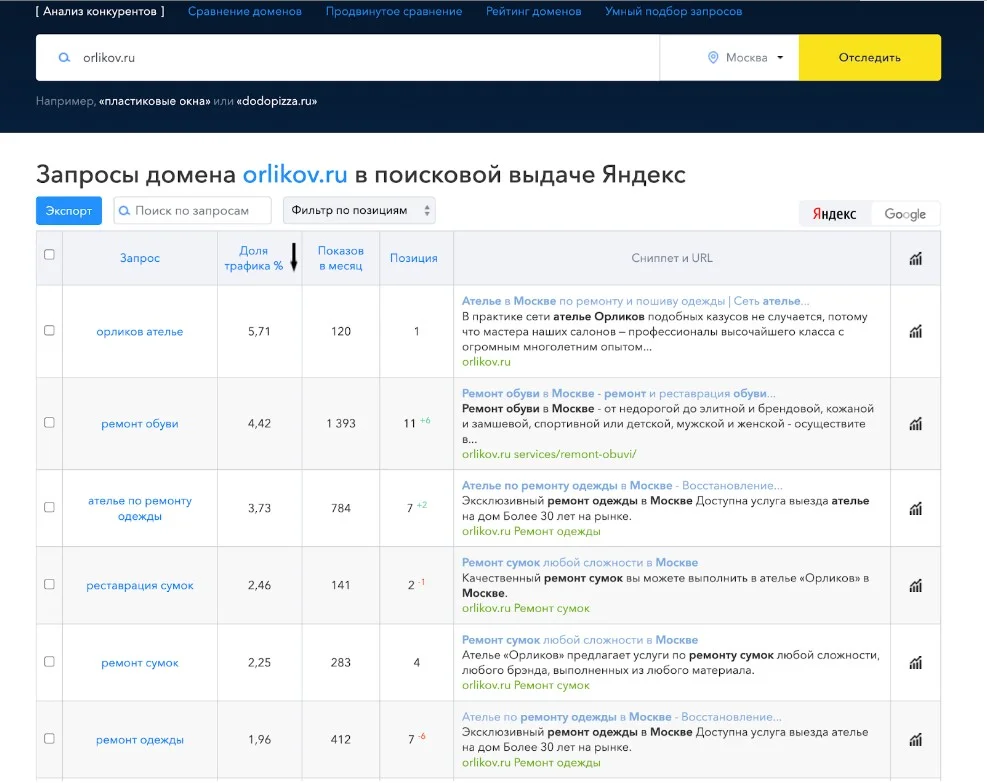Open chart icon for ремонт обуви row
Screen dimensions: 987x783
(915, 424)
